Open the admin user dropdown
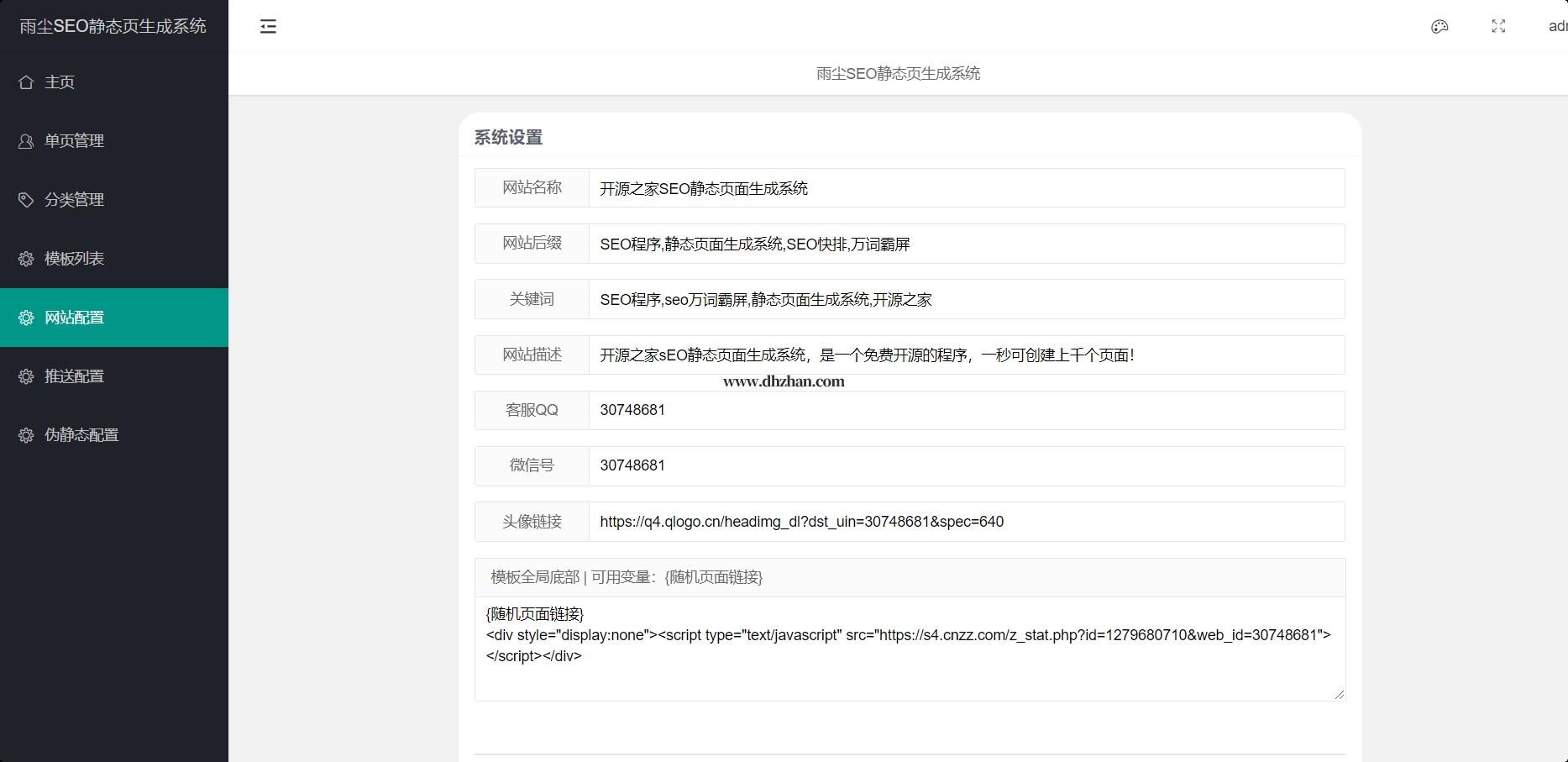The width and height of the screenshot is (1568, 762). 1557,27
